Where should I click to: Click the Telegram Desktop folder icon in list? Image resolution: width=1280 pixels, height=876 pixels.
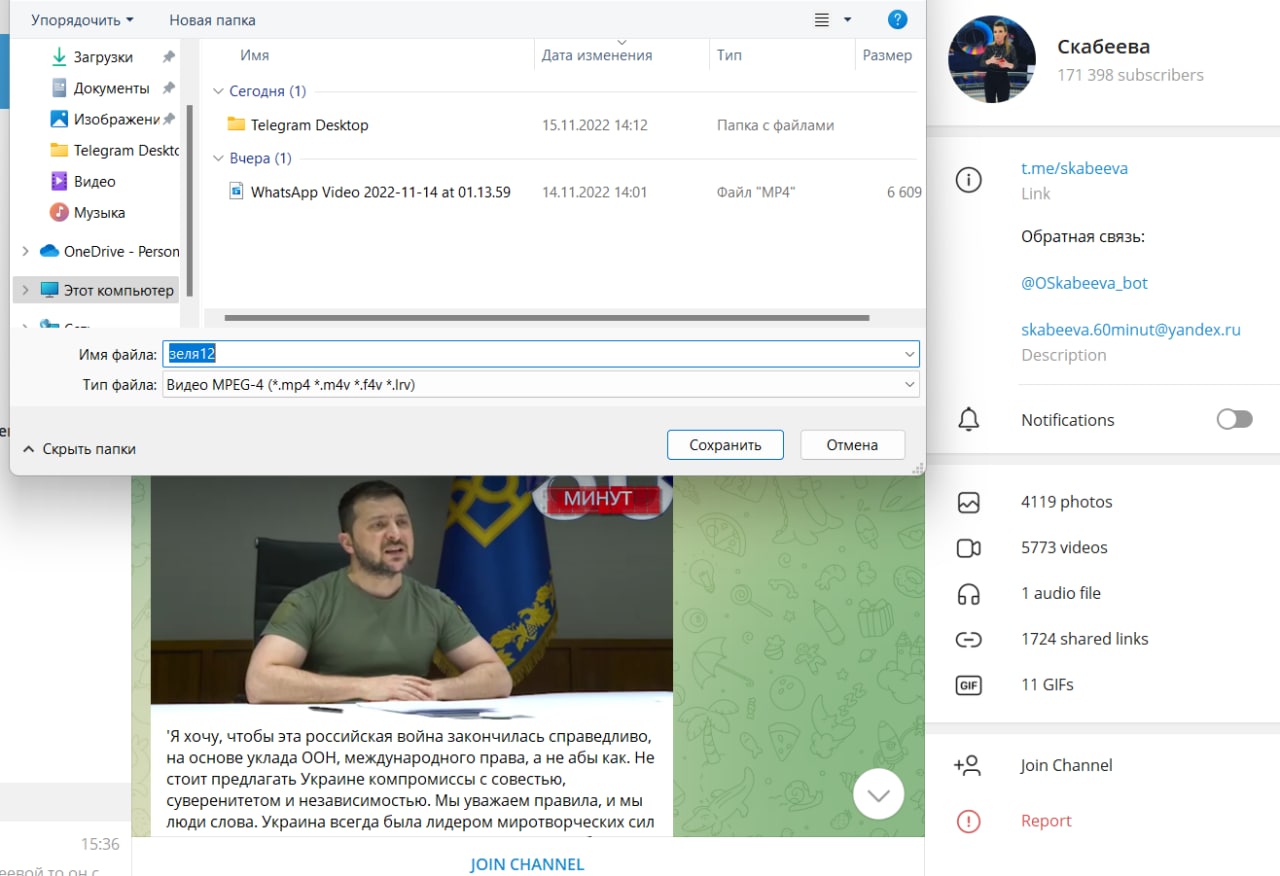pos(236,124)
